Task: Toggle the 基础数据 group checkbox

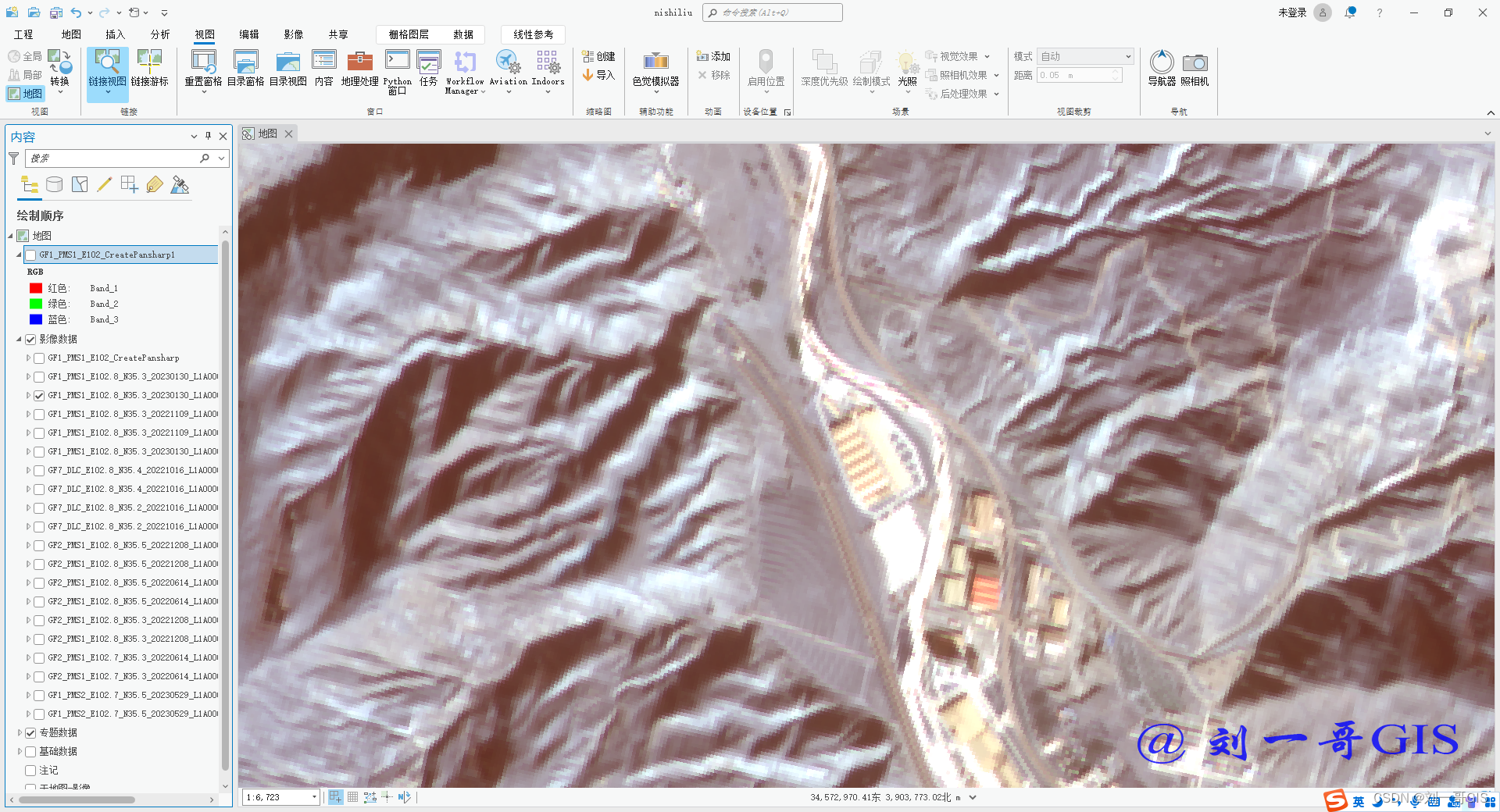Action: pyautogui.click(x=30, y=751)
